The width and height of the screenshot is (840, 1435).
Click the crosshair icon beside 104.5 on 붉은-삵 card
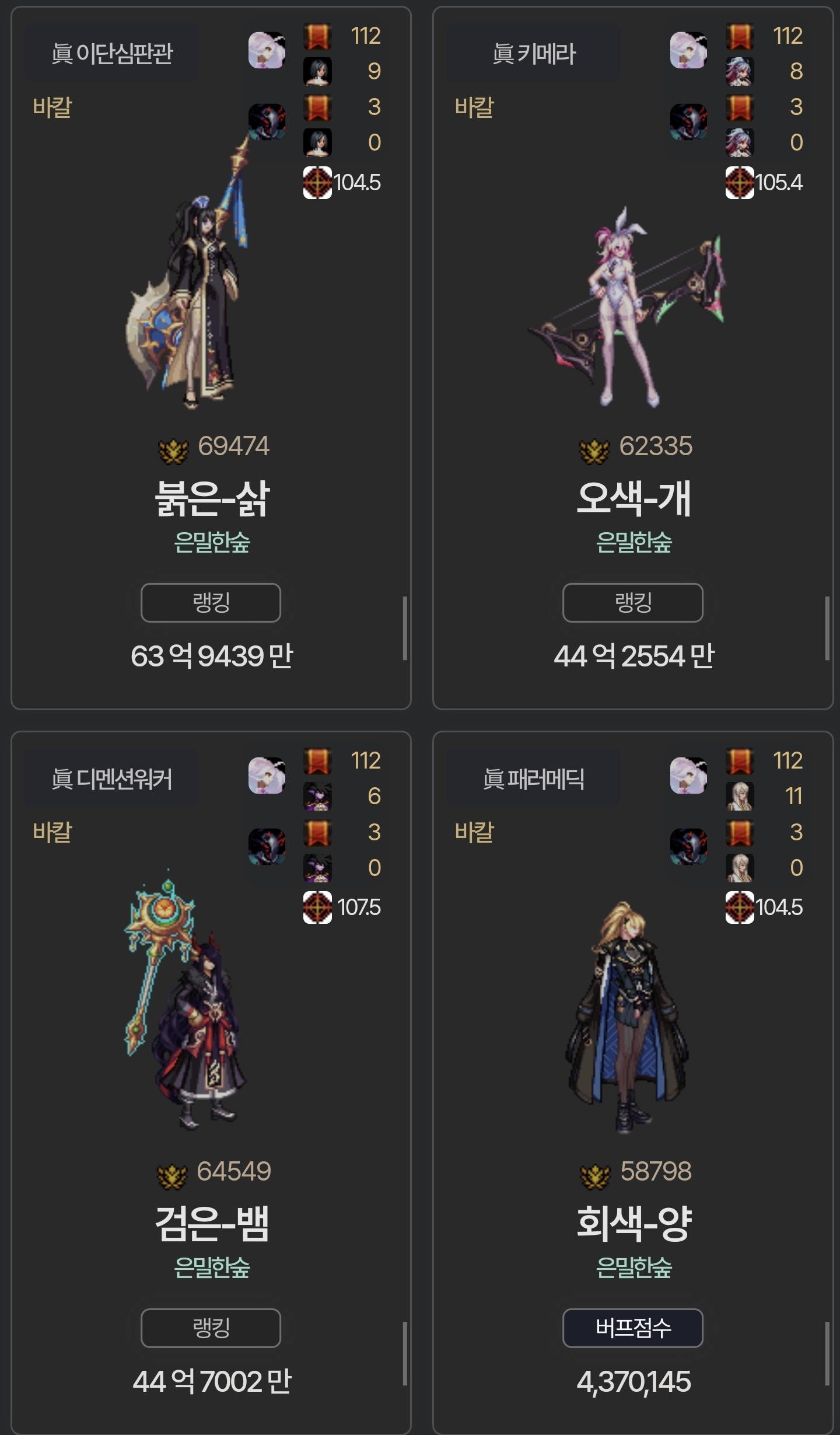click(x=317, y=183)
